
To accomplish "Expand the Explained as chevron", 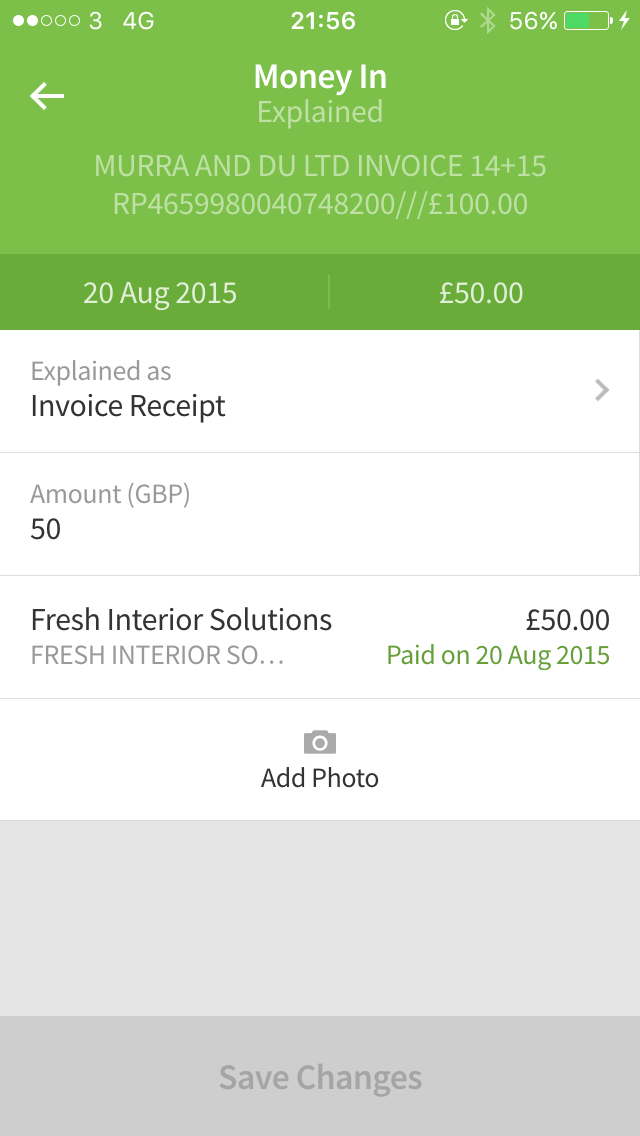I will pos(602,390).
